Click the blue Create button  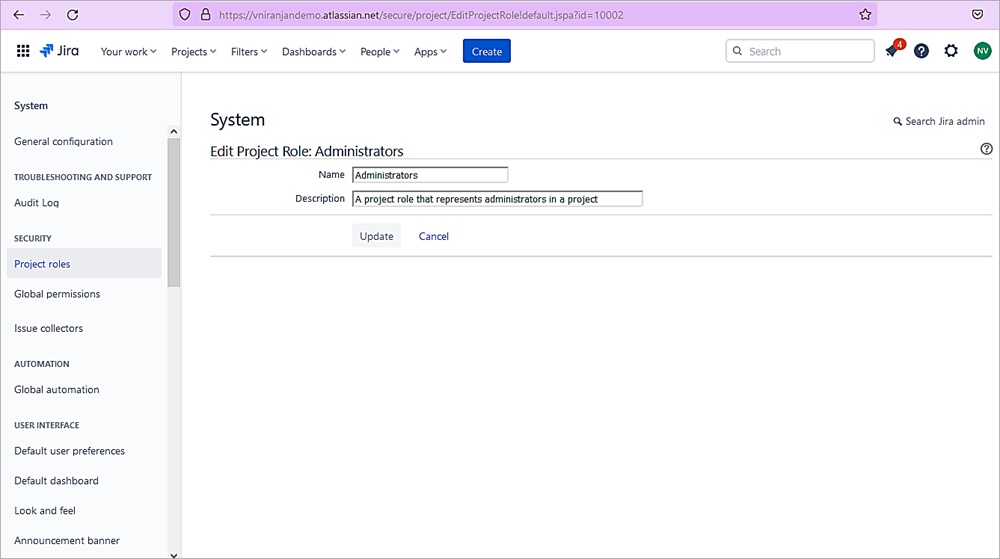point(486,51)
